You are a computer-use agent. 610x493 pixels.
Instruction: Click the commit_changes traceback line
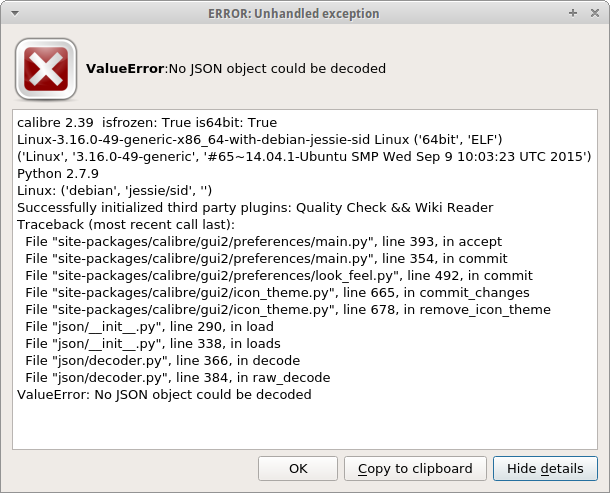point(277,293)
